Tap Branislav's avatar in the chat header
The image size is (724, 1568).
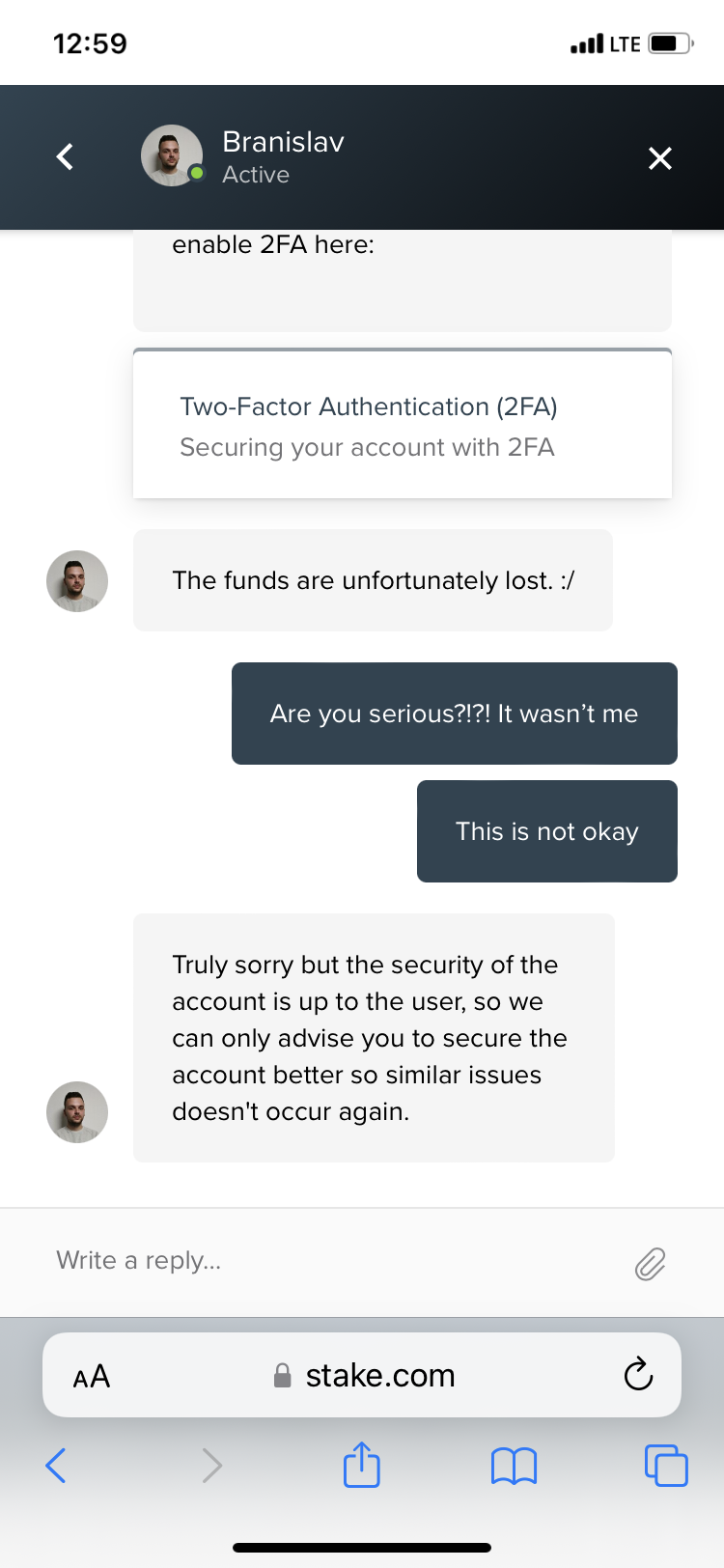(172, 155)
